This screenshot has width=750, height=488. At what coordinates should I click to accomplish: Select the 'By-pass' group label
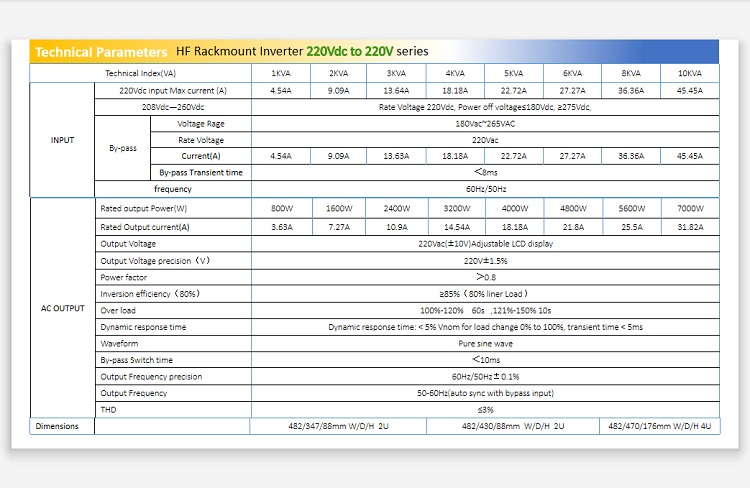(123, 148)
